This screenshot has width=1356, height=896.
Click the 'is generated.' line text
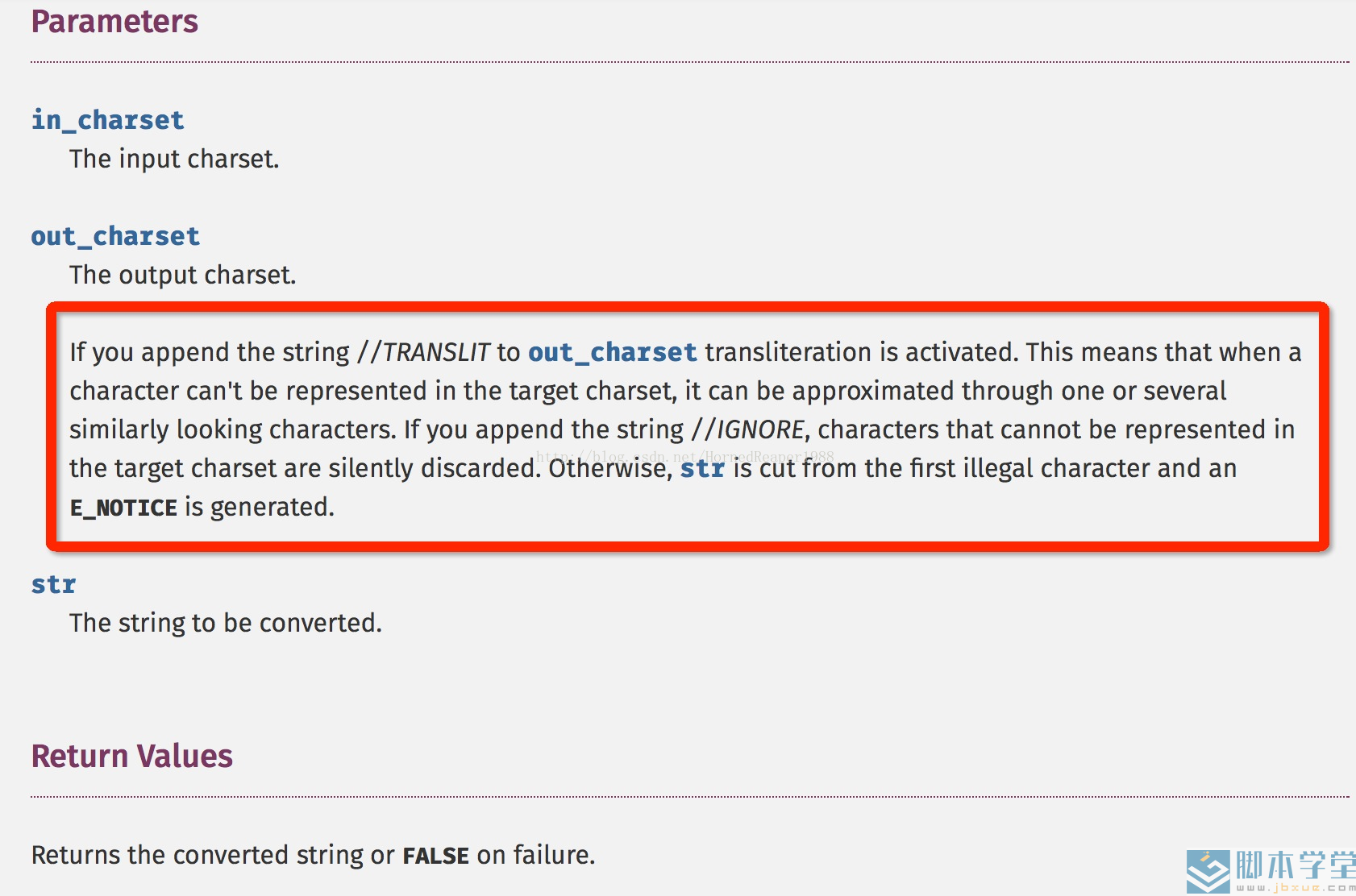click(260, 508)
